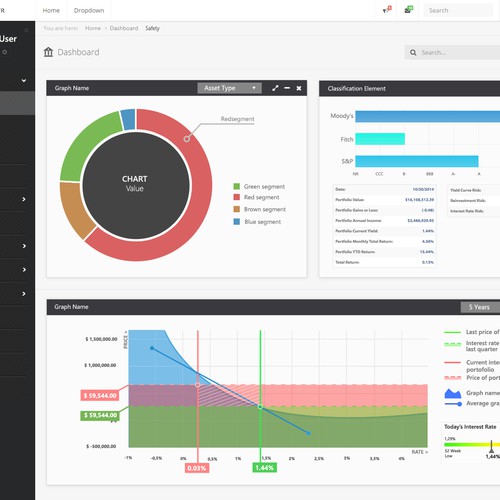The image size is (500, 500).
Task: Click the green 1.44% rate marker label
Action: [x=264, y=468]
